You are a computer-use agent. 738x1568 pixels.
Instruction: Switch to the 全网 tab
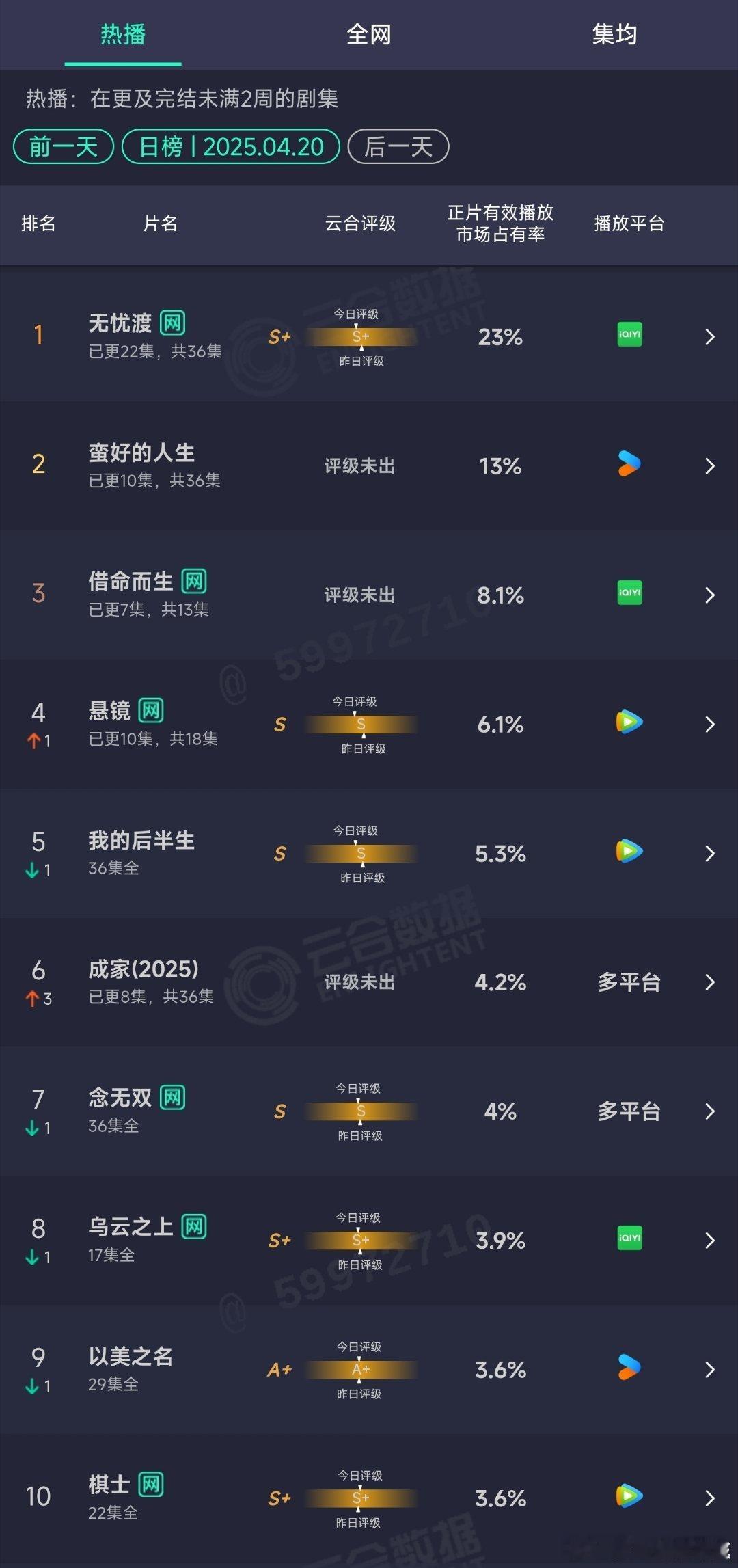tap(369, 34)
